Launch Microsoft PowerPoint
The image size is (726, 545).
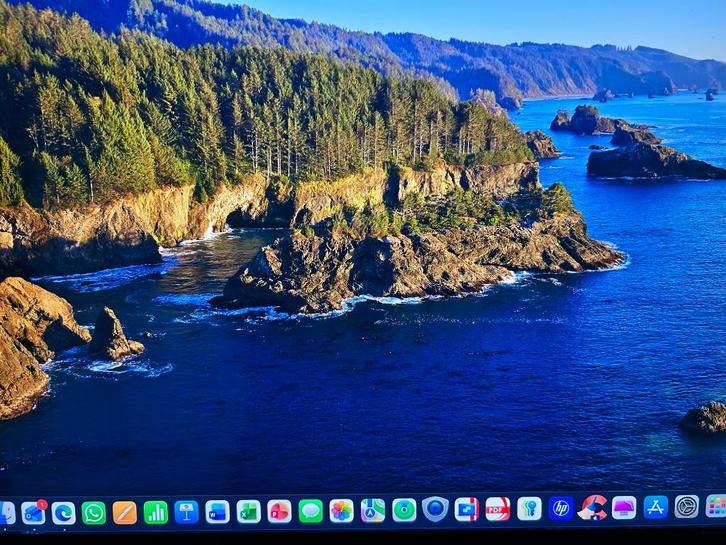pos(279,511)
